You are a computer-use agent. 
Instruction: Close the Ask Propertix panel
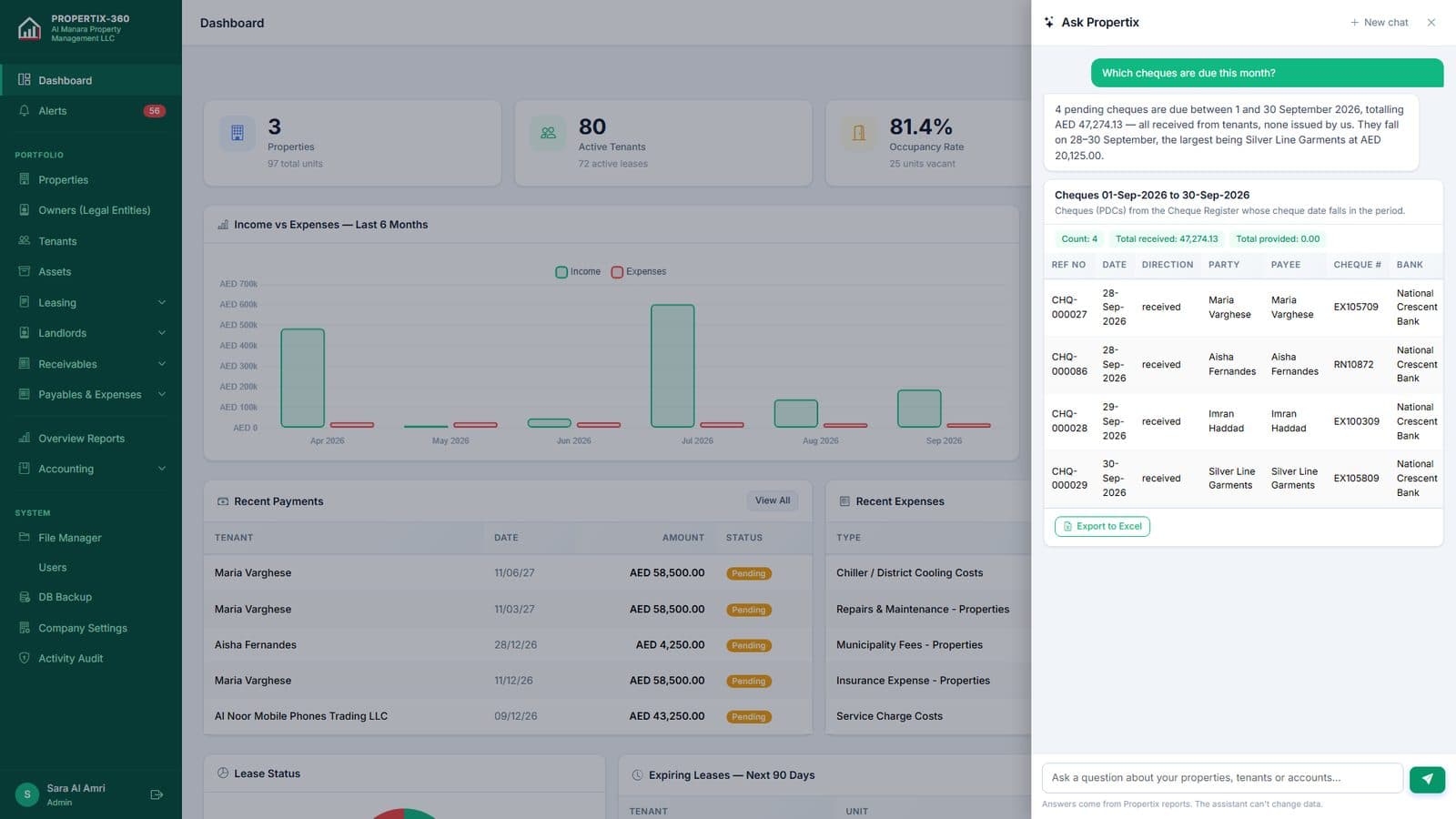pos(1431,23)
